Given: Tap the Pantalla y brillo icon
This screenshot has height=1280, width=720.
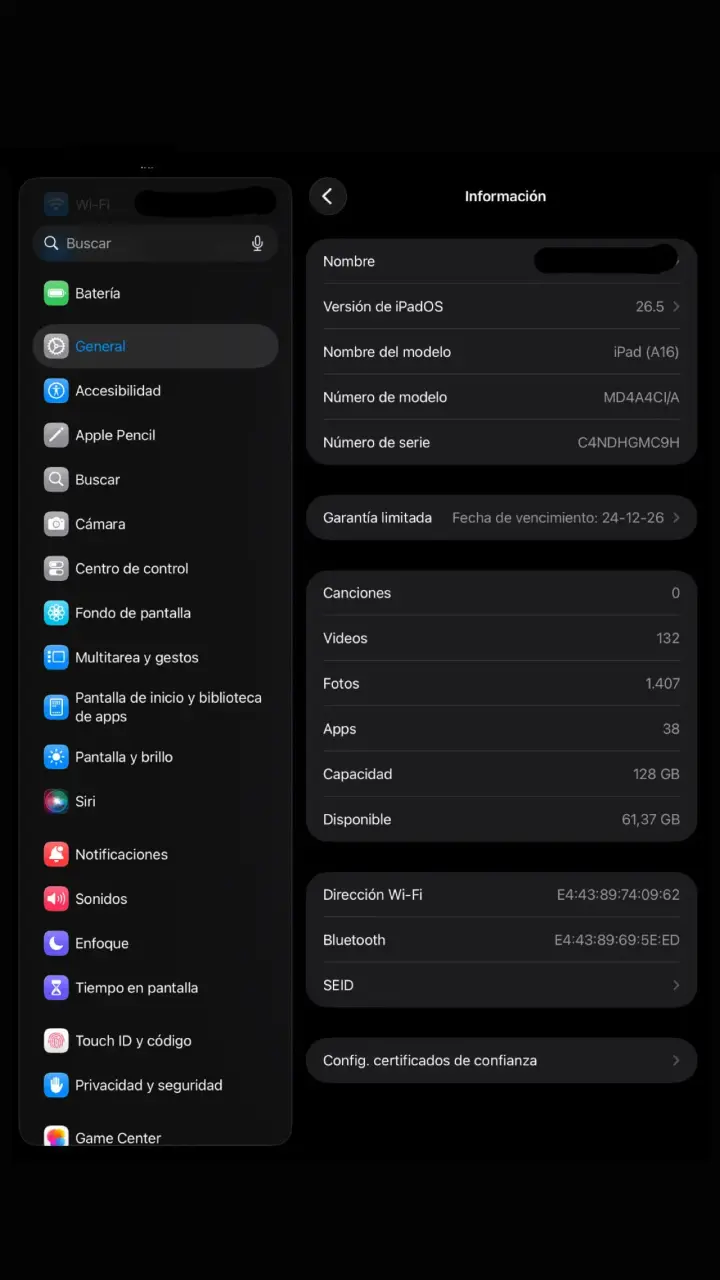Looking at the screenshot, I should click(x=56, y=757).
